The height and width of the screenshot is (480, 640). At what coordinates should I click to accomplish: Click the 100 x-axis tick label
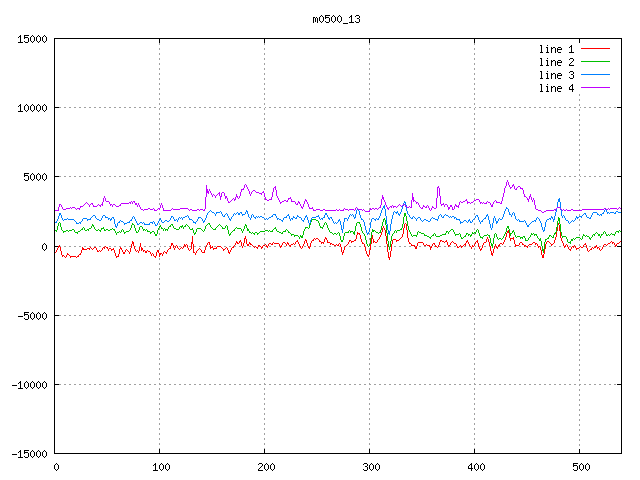(x=160, y=467)
